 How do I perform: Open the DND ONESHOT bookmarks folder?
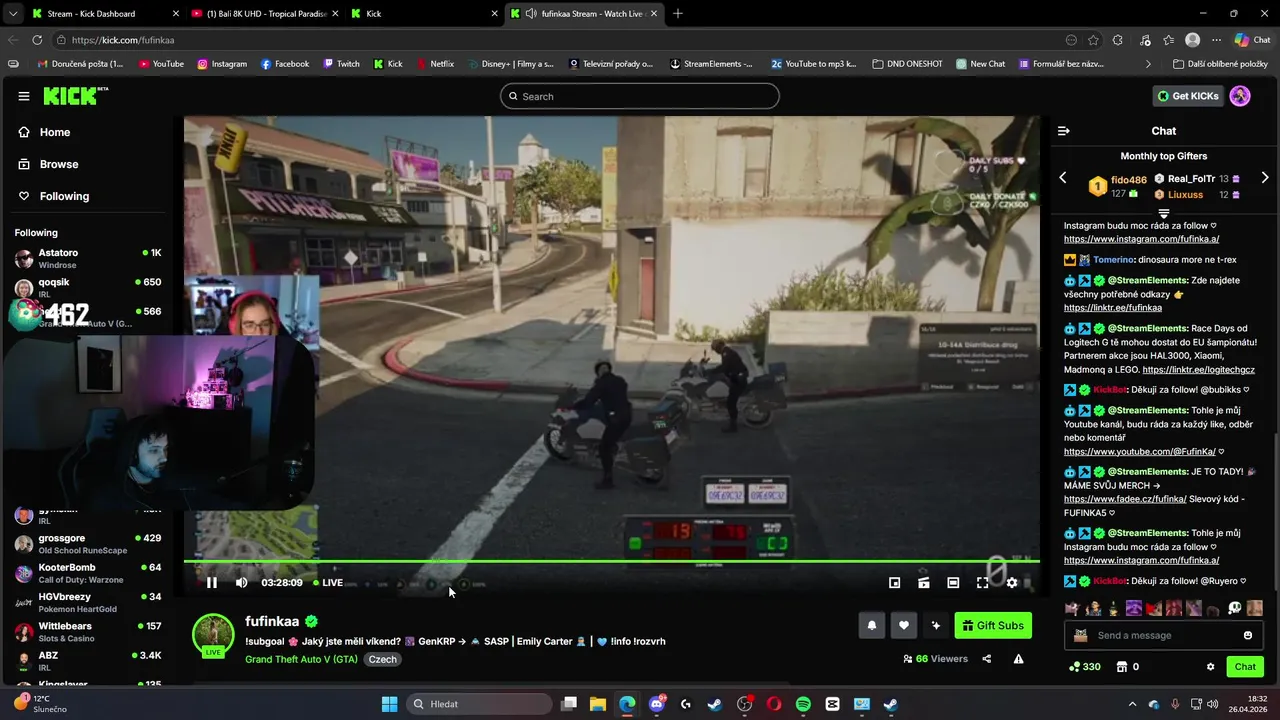907,64
